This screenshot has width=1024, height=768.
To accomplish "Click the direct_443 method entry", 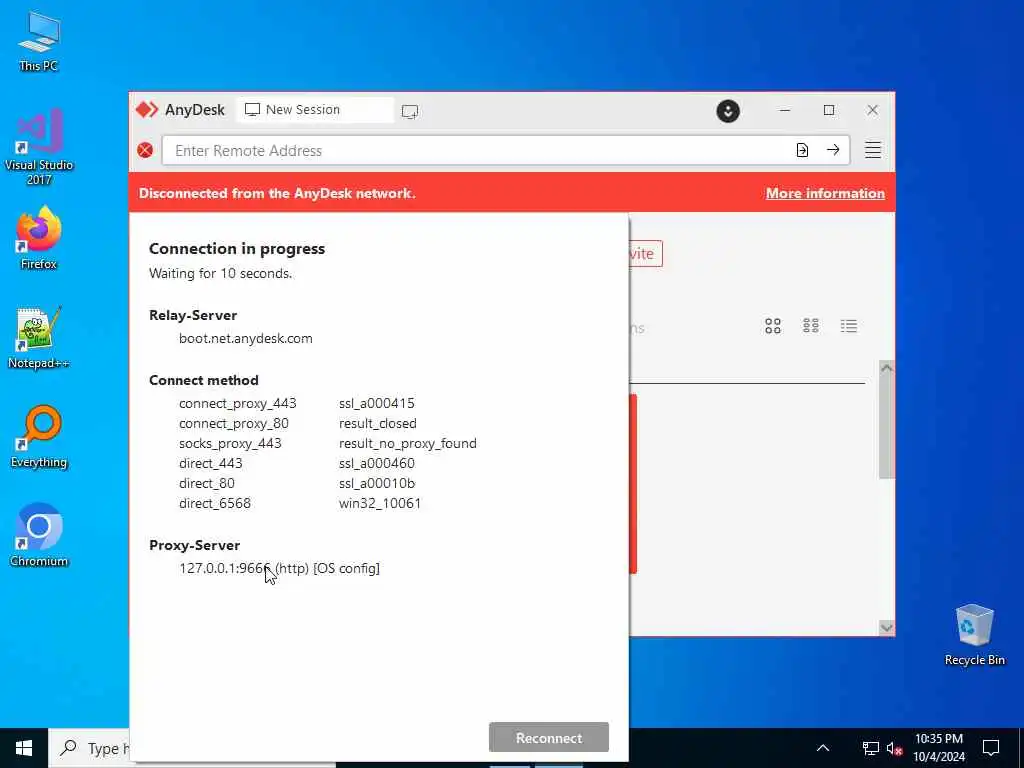I will (x=210, y=463).
